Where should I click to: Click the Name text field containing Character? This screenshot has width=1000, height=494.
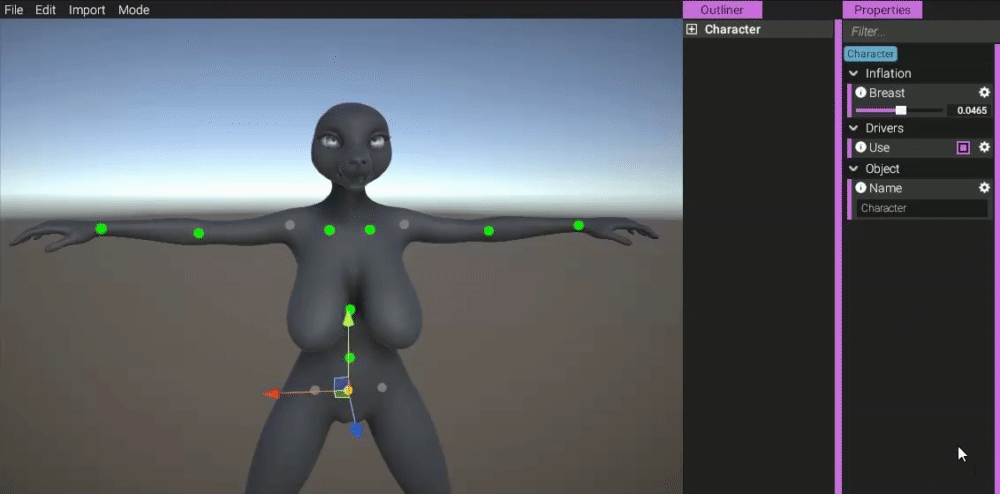pos(922,208)
